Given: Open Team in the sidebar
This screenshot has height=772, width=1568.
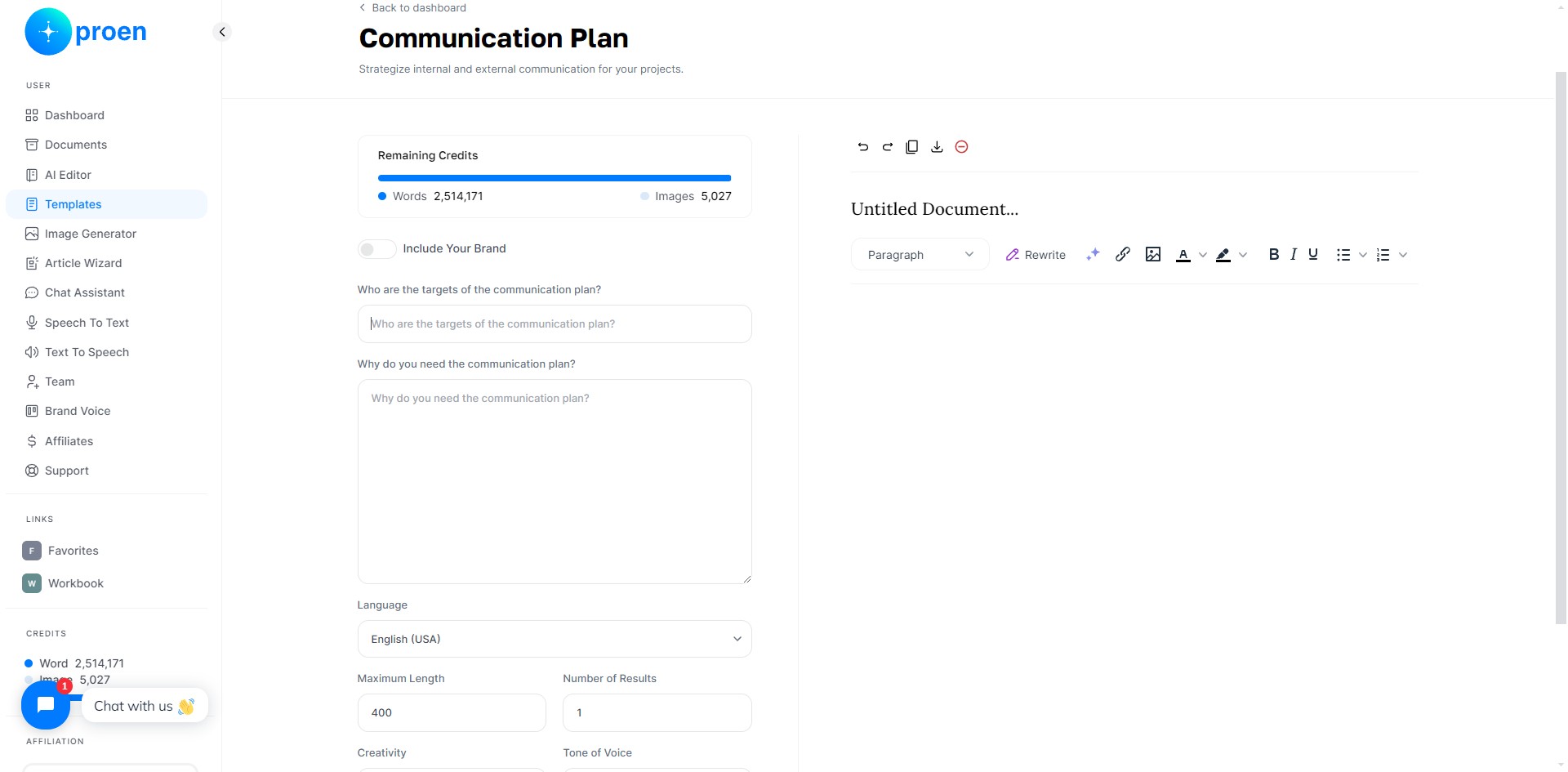Looking at the screenshot, I should coord(106,382).
